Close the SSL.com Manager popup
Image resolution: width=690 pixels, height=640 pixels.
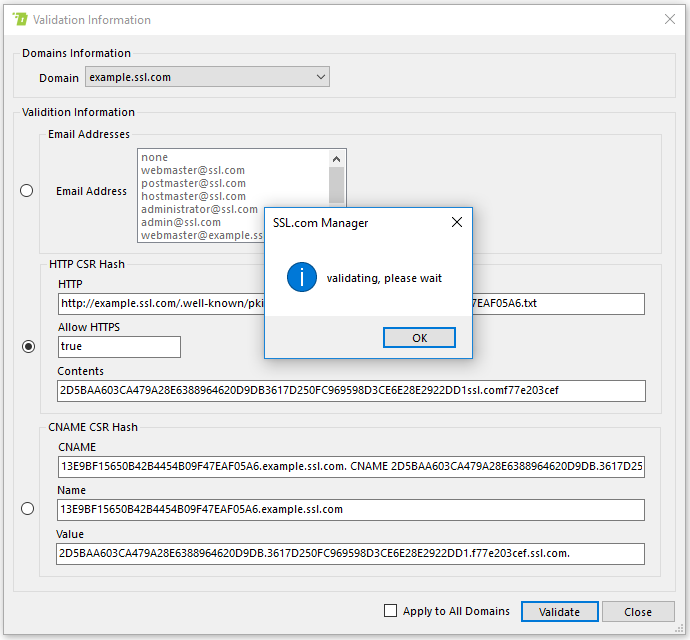tap(456, 223)
